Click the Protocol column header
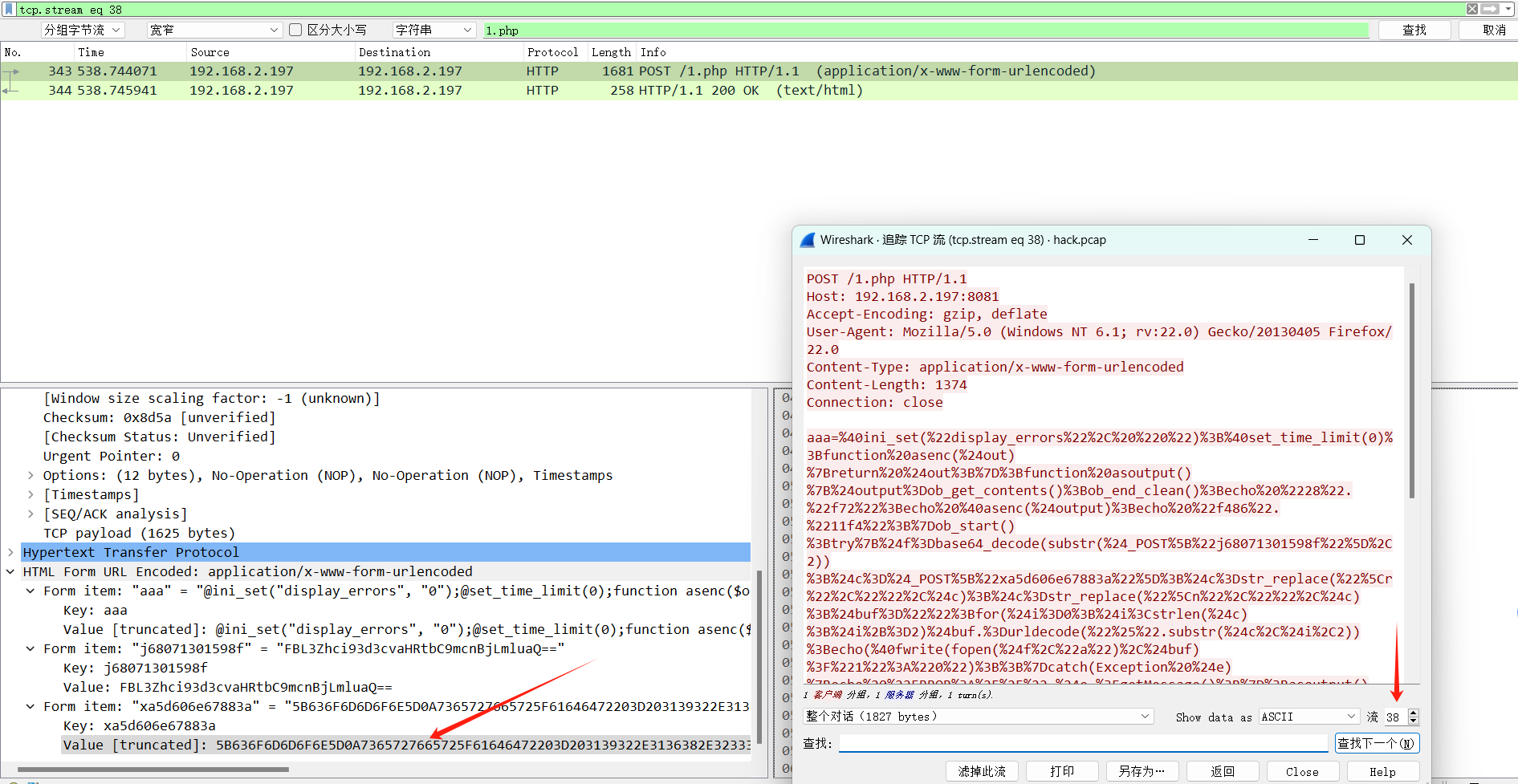The width and height of the screenshot is (1518, 784). click(556, 52)
